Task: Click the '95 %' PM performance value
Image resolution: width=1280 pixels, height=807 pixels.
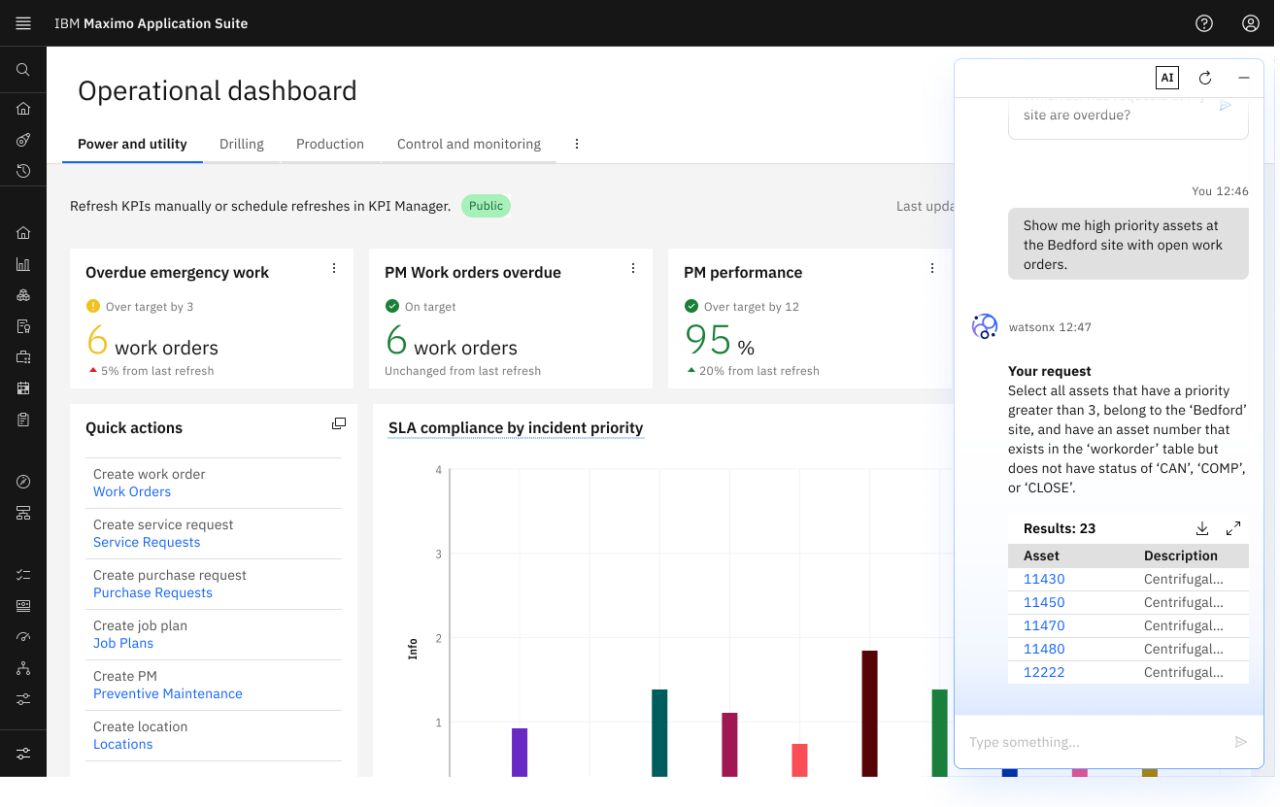Action: click(719, 341)
